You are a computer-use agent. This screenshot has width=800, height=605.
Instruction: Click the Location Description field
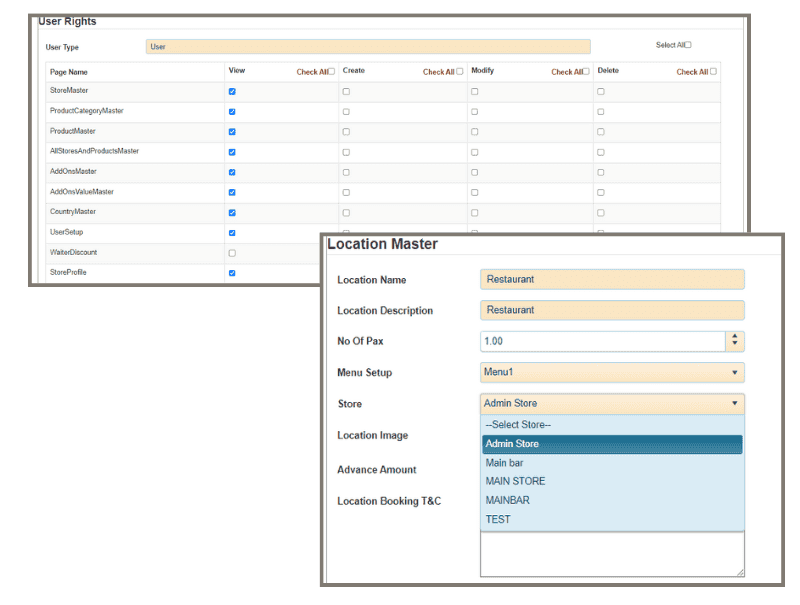tap(612, 311)
